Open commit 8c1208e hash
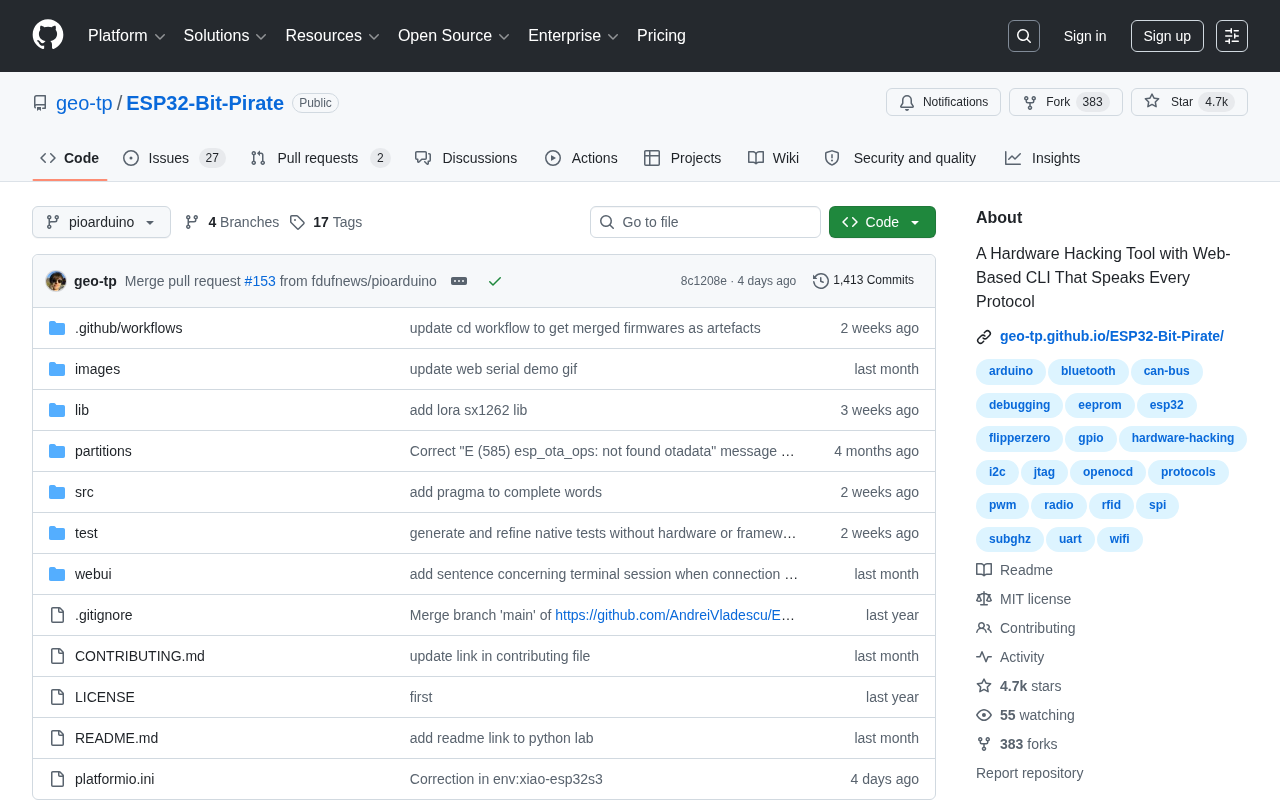This screenshot has height=800, width=1280. click(x=704, y=281)
